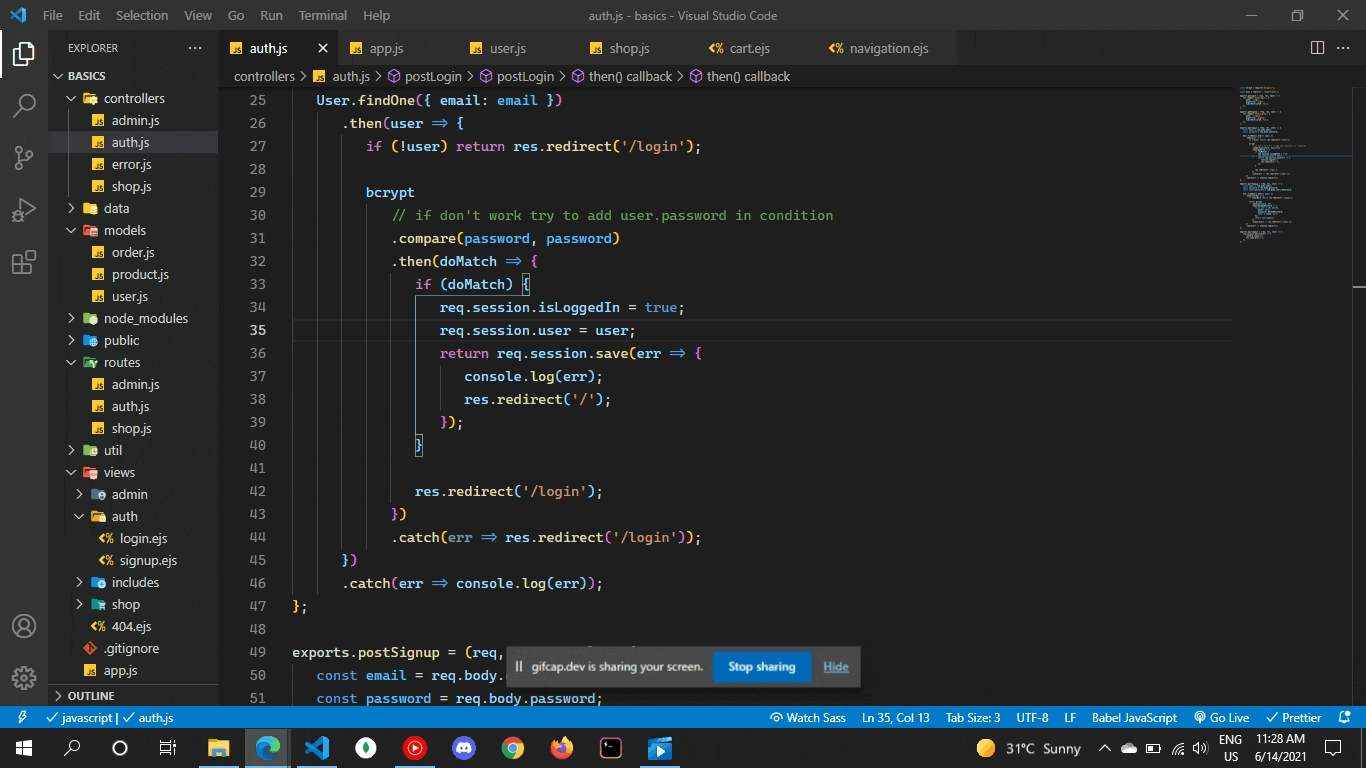Click Stop sharing in the gifcap banner
1366x768 pixels.
click(762, 667)
